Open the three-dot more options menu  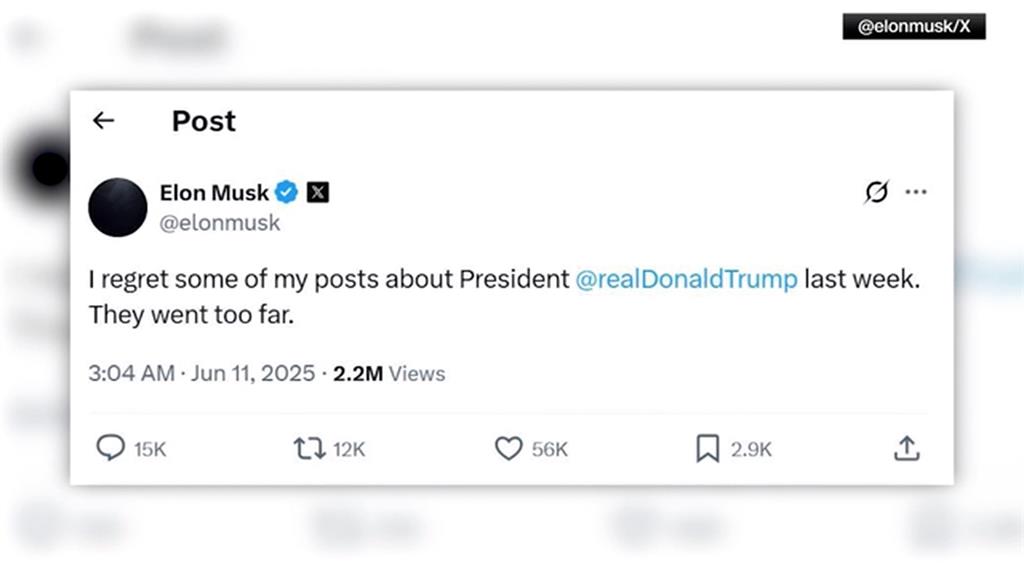[915, 192]
